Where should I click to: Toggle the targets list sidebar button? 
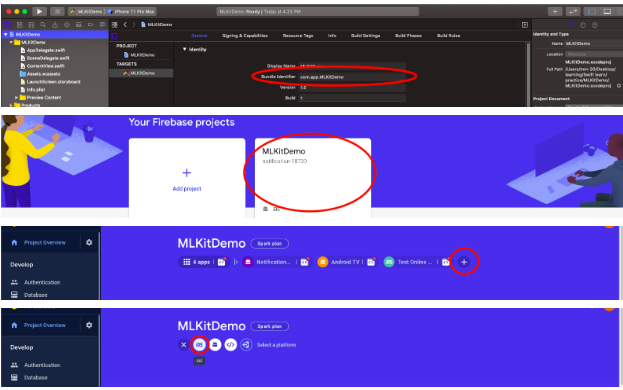pos(114,36)
